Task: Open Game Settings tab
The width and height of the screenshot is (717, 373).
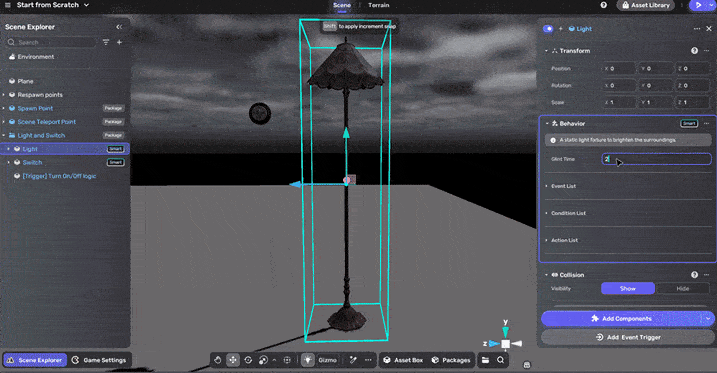Action: pyautogui.click(x=99, y=360)
